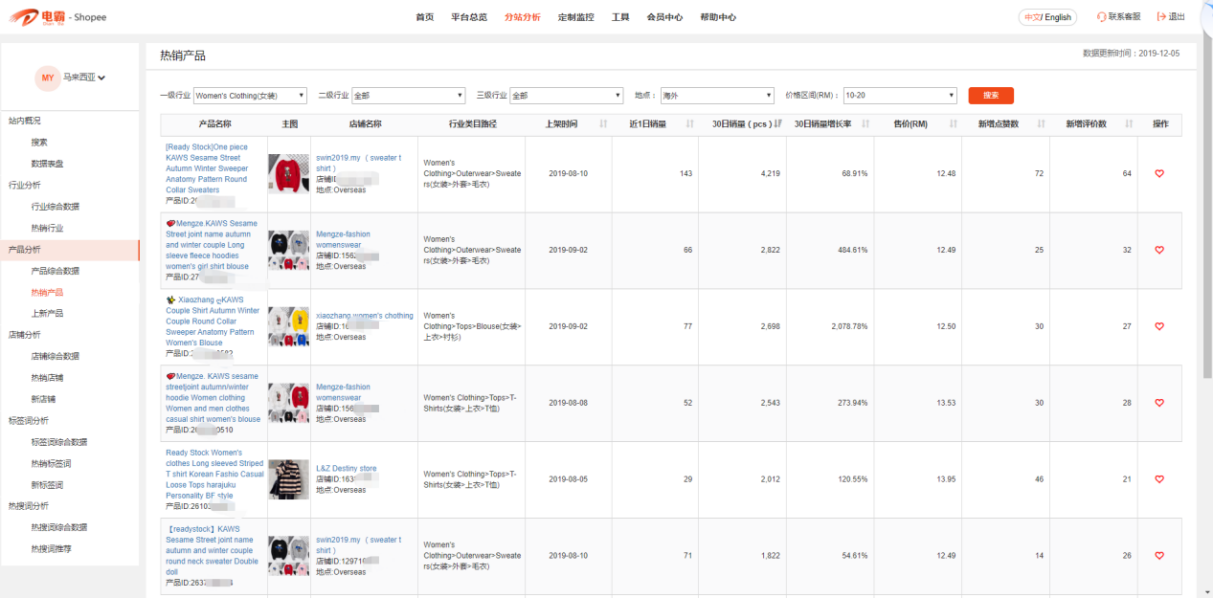Screen dimensions: 1213x598
Task: Click the 联系客服 headset icon
Action: click(1102, 17)
